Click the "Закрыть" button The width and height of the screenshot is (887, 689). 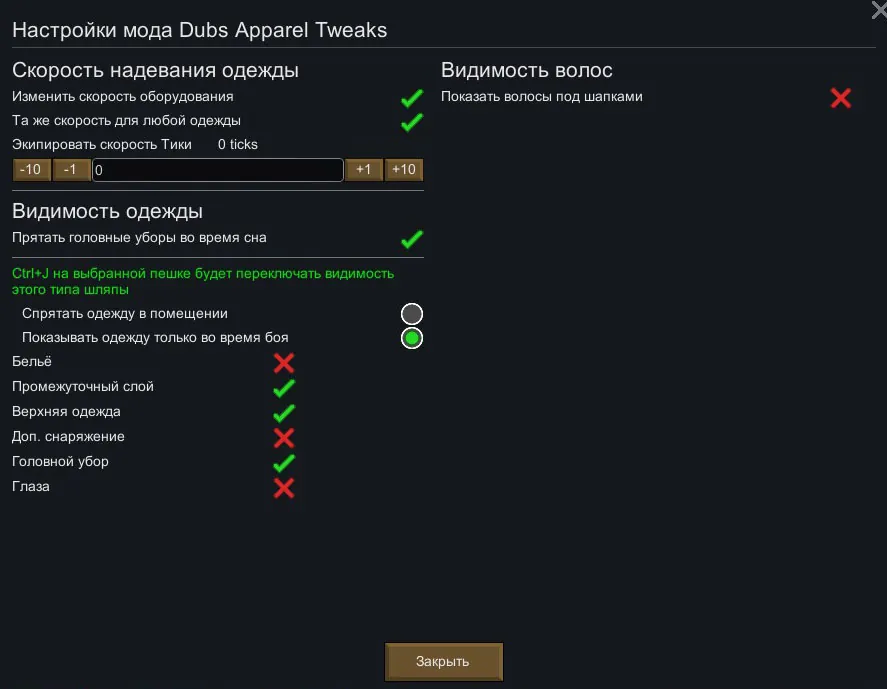click(443, 662)
